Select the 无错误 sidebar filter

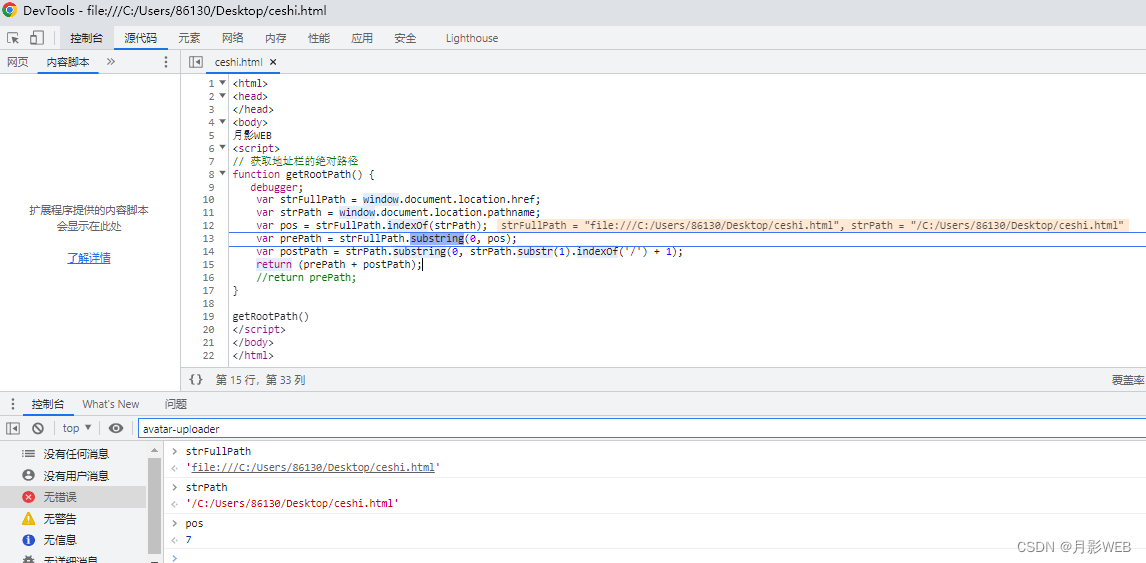(73, 497)
